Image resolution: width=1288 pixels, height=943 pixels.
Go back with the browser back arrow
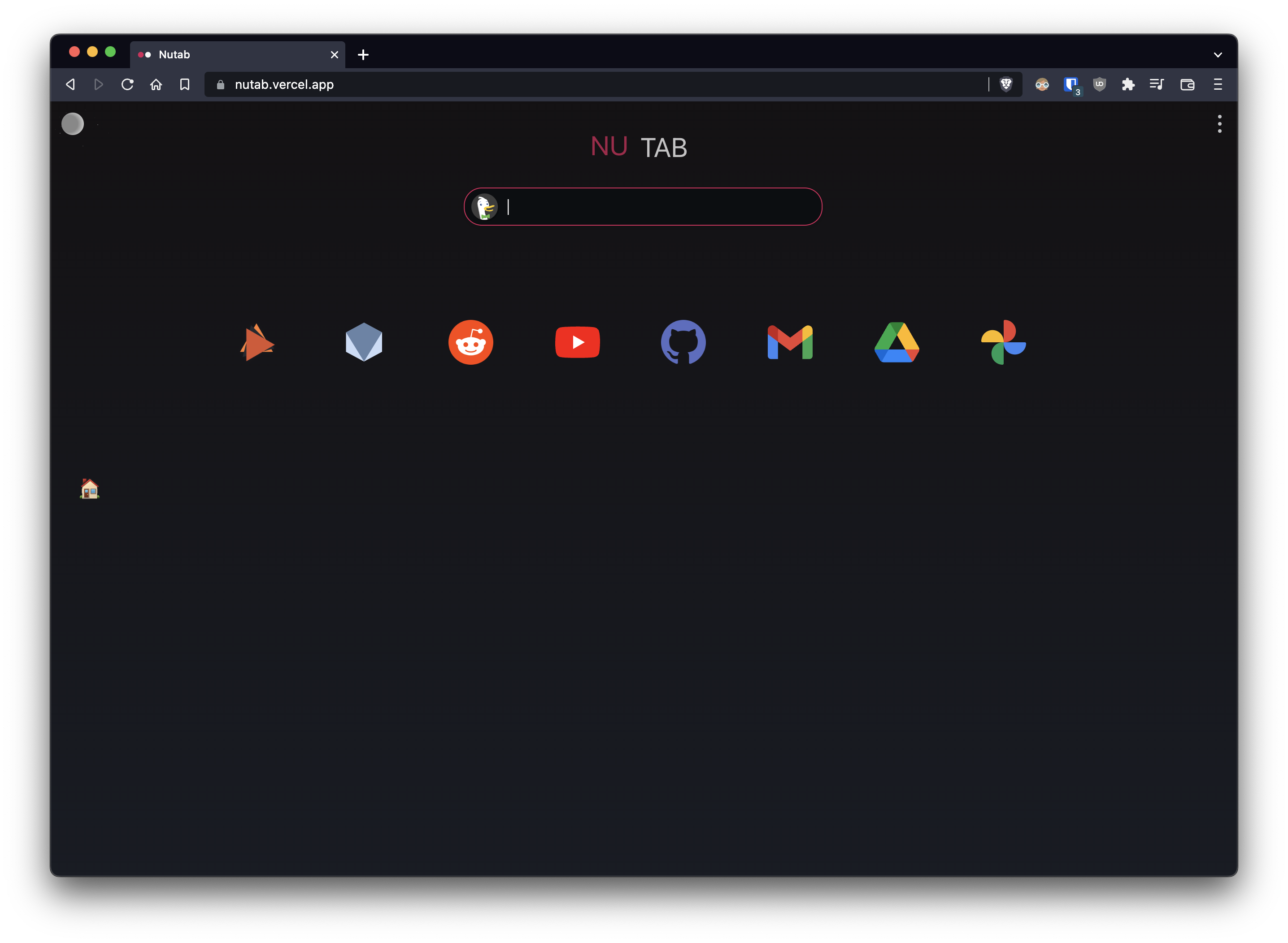71,84
